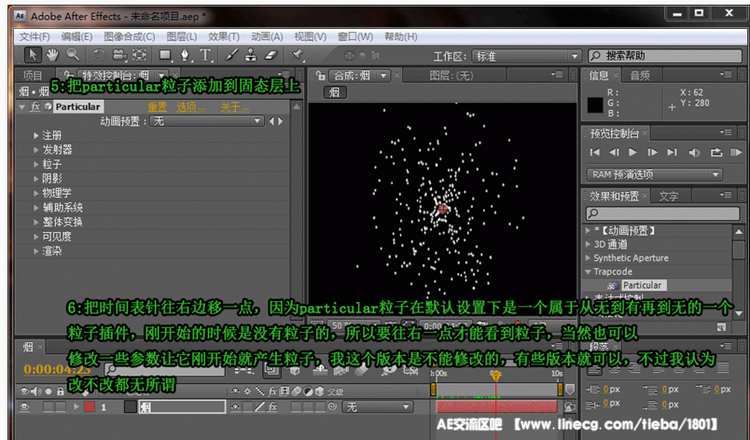Image resolution: width=750 pixels, height=440 pixels.
Task: Select the Zoom magnifier tool
Action: pos(73,55)
